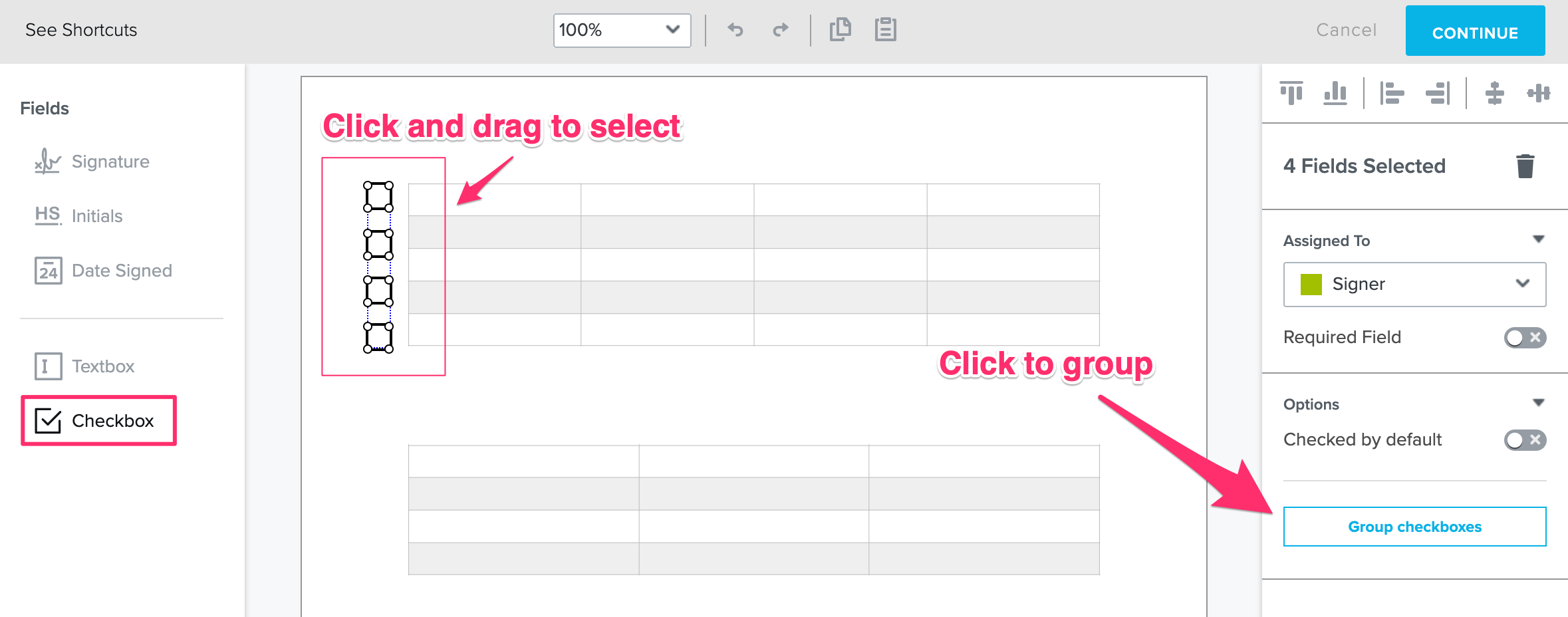Click the paste clipboard icon
The height and width of the screenshot is (617, 1568).
[x=885, y=30]
